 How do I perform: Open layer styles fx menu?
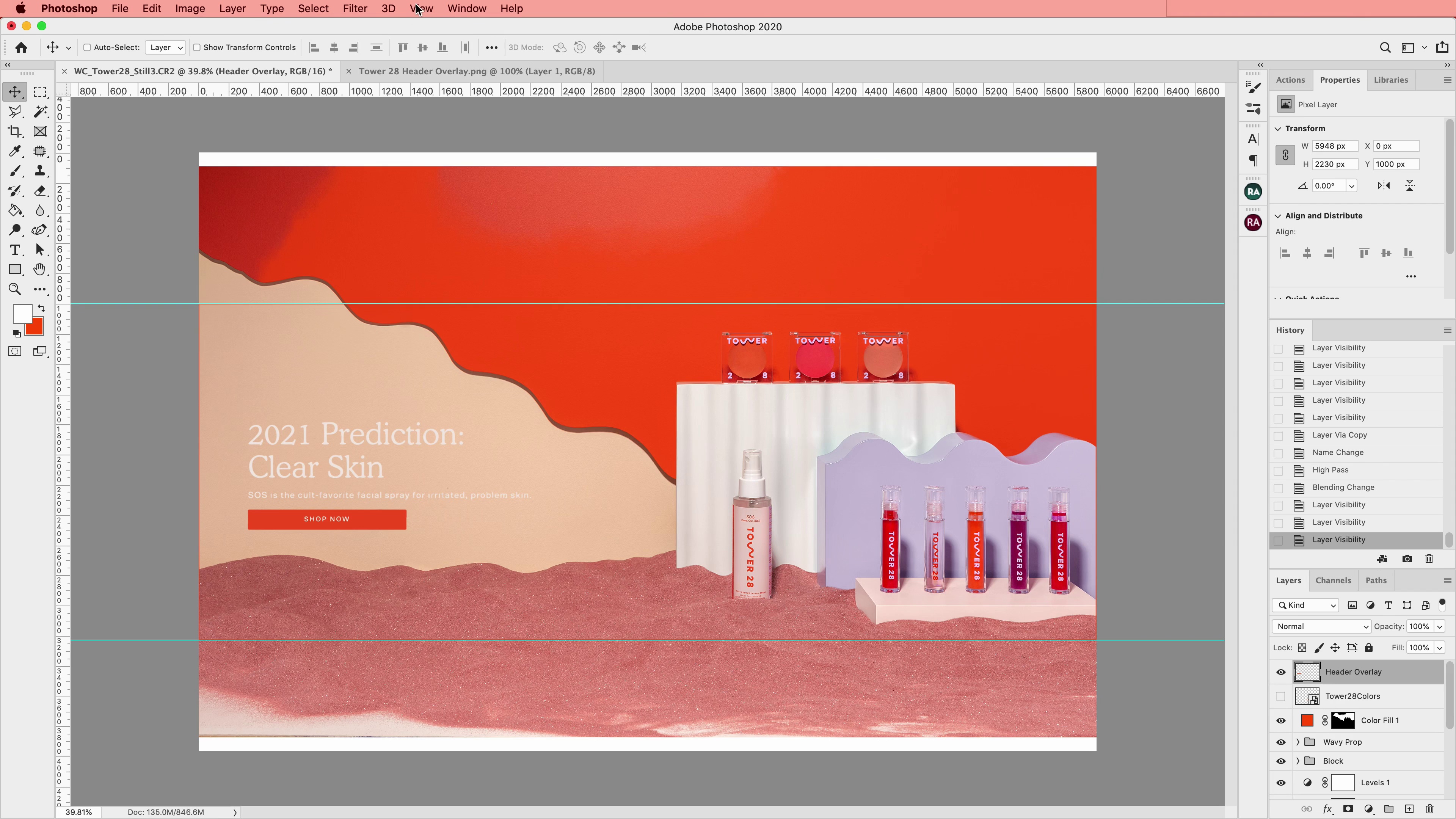click(x=1328, y=809)
